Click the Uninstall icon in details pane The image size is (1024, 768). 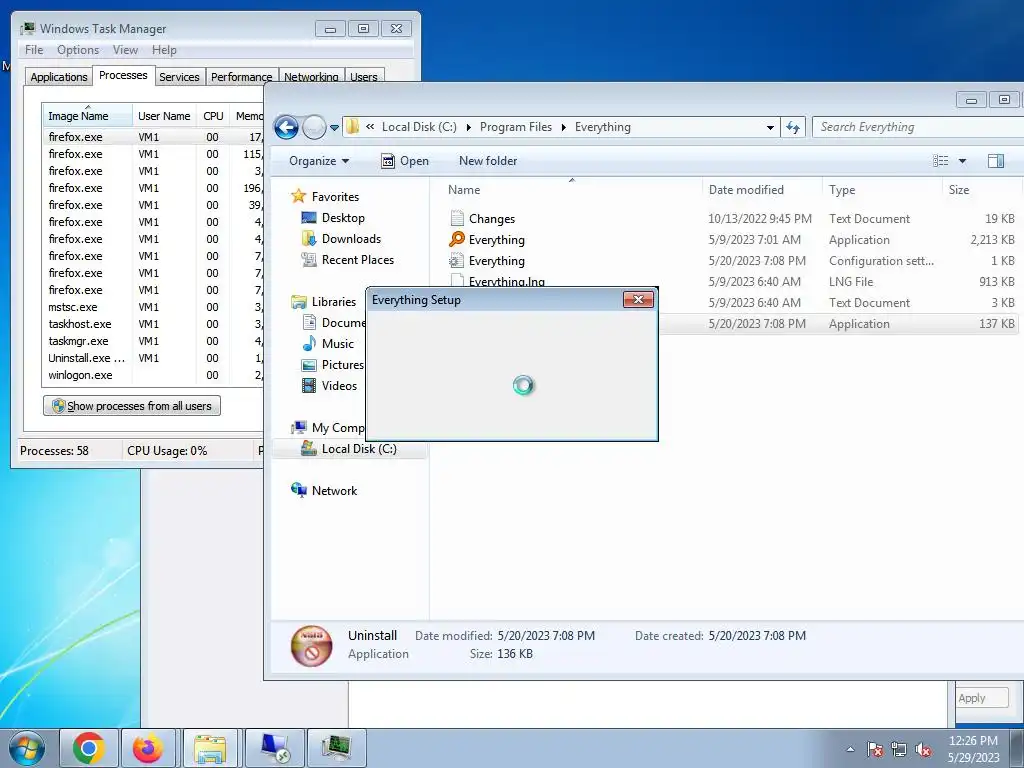[312, 646]
